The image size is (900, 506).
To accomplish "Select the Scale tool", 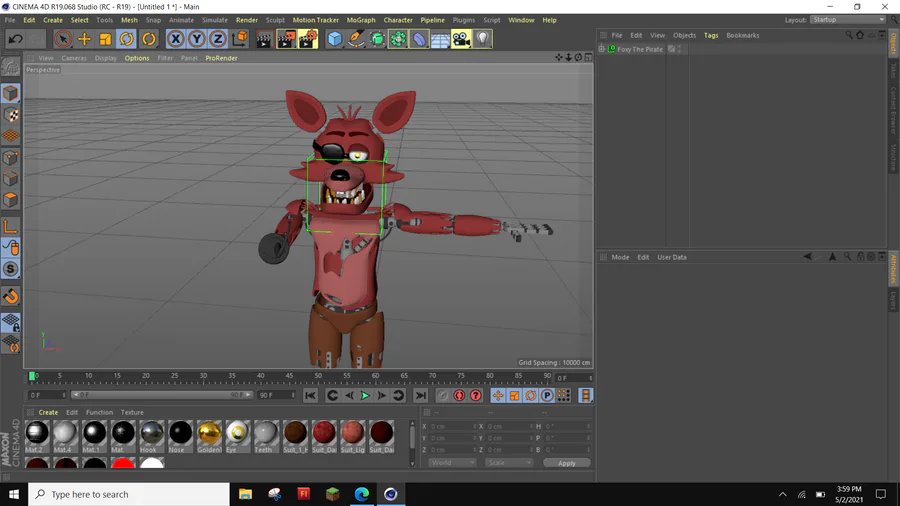I will pos(106,39).
